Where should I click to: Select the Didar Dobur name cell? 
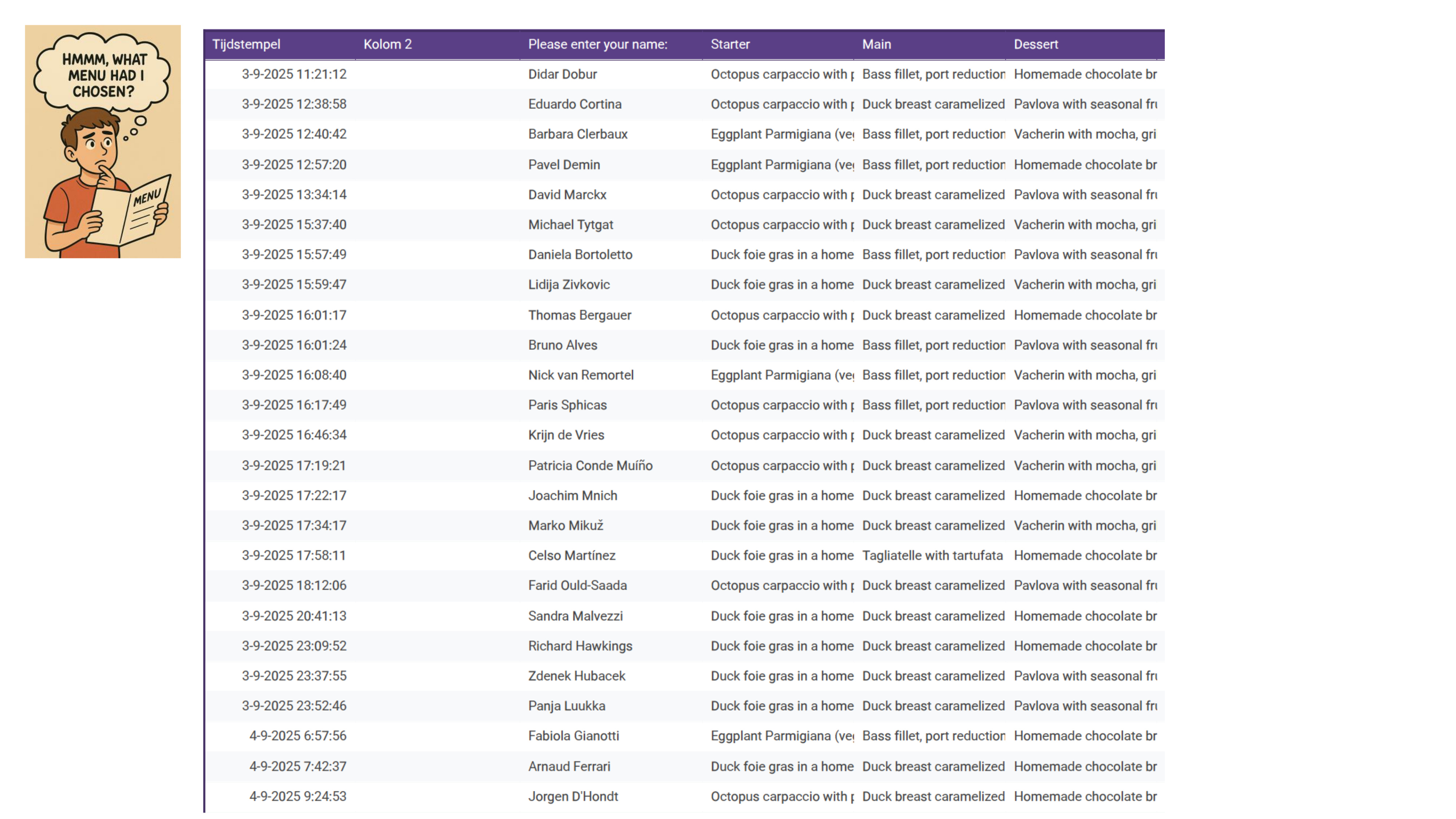pos(562,74)
